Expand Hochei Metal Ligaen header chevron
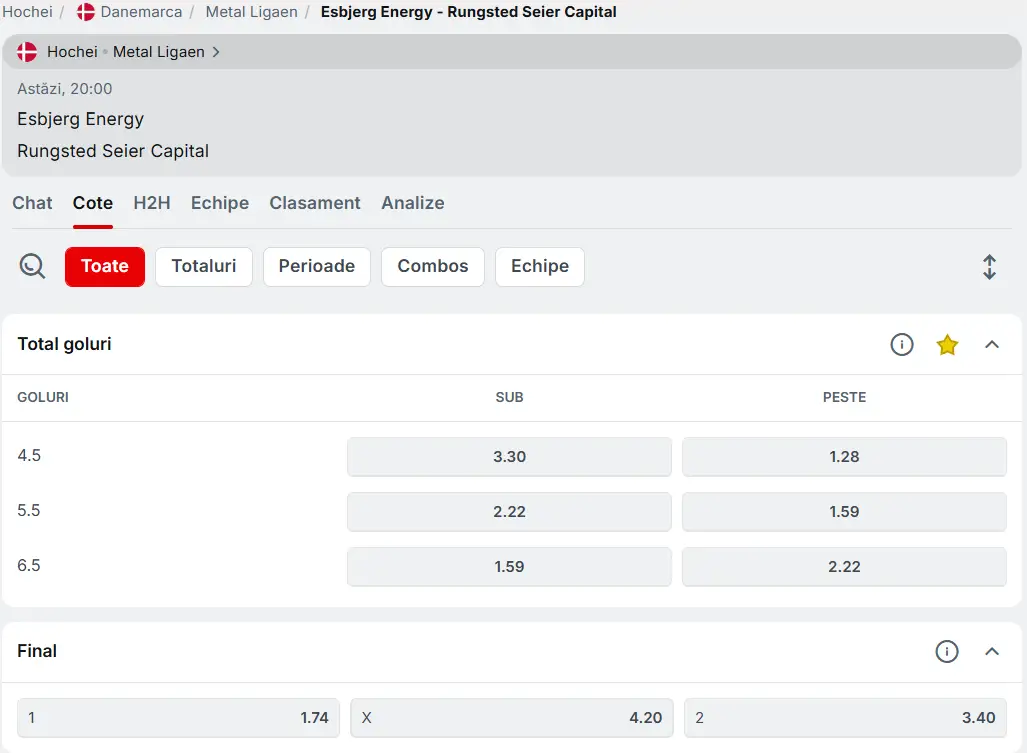1027x753 pixels. (216, 52)
